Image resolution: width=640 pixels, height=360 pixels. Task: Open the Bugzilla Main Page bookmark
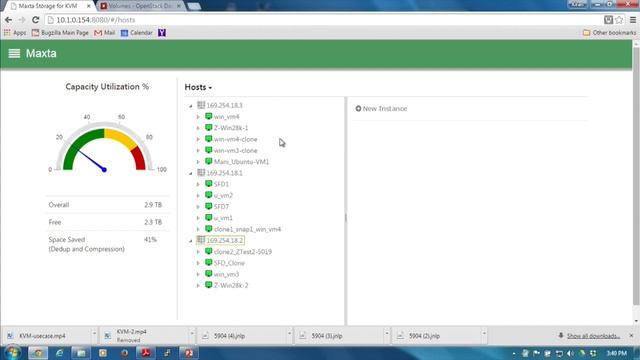(60, 33)
